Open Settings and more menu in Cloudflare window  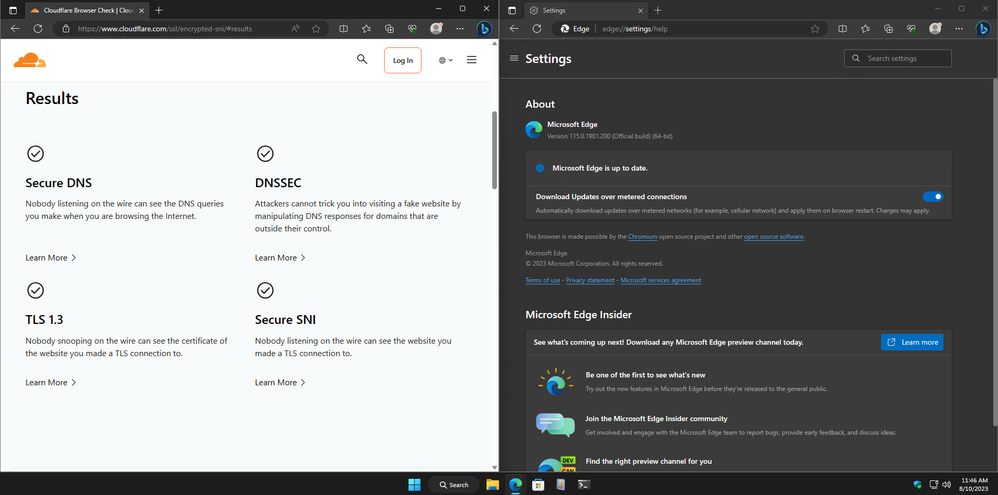(460, 29)
